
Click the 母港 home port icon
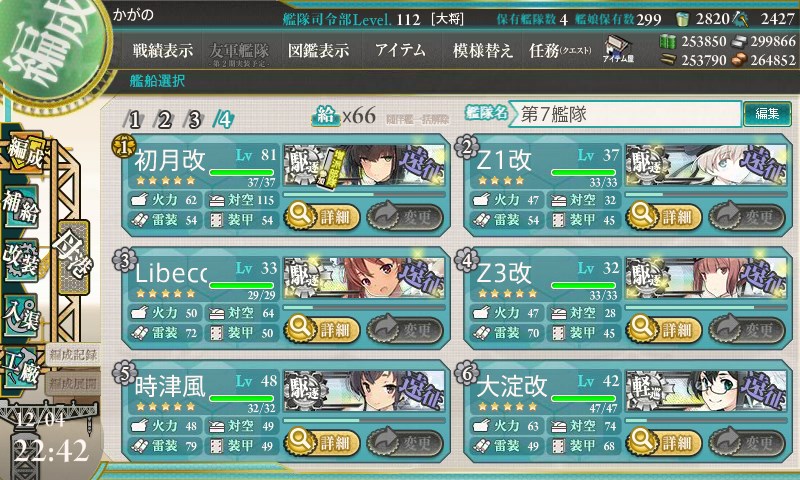coord(73,256)
